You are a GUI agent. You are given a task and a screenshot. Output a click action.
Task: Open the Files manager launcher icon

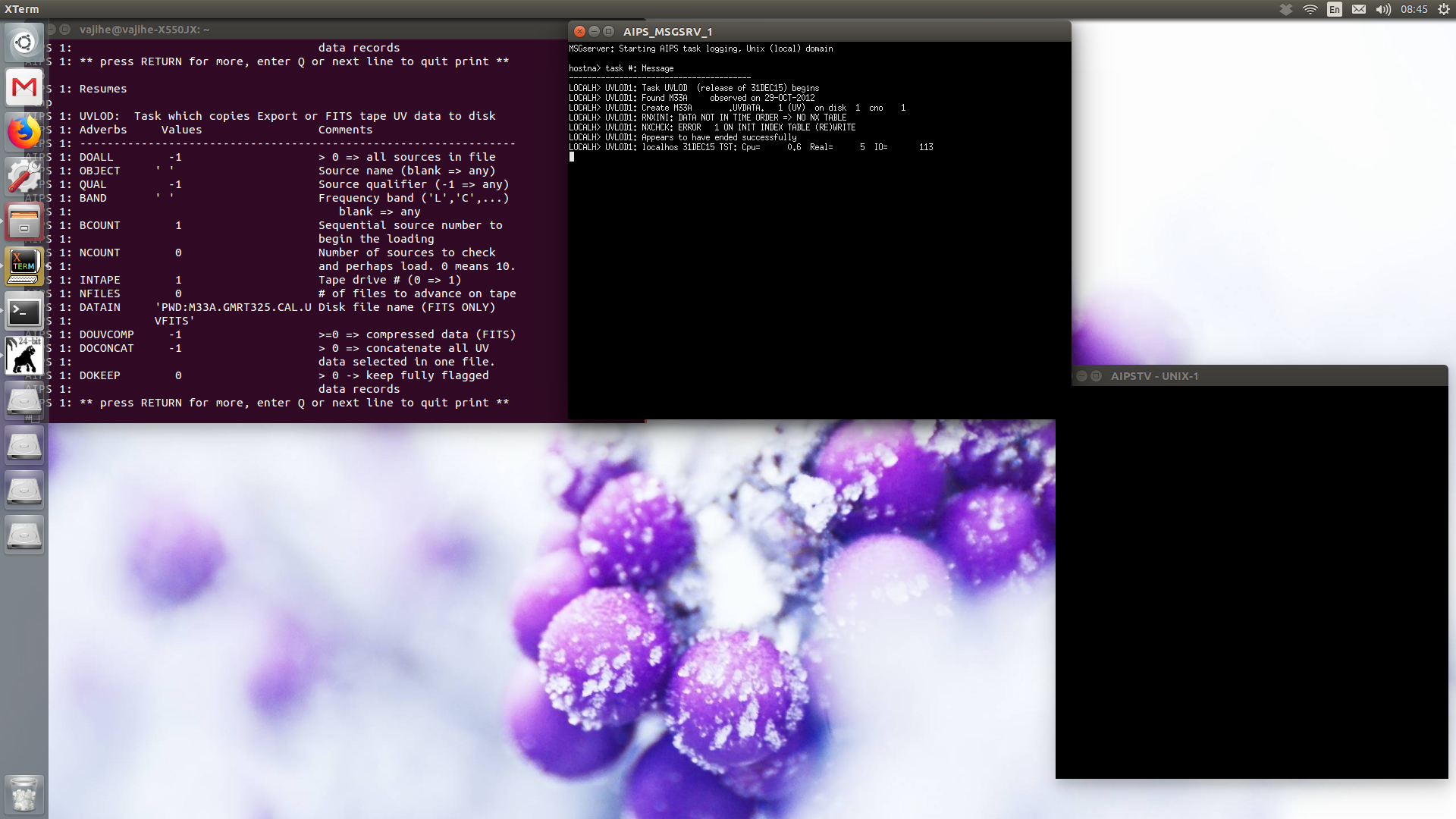point(24,221)
